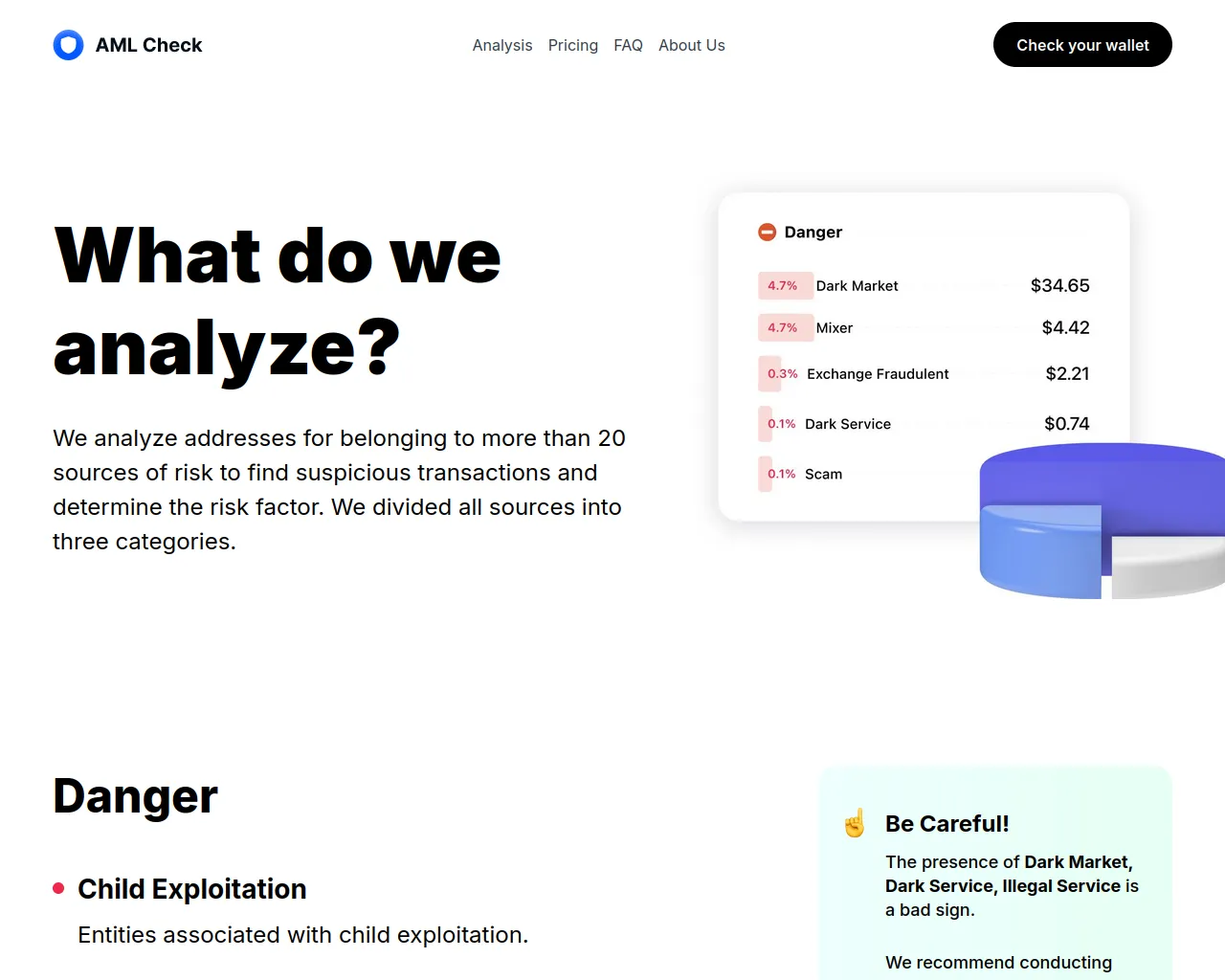Screen dimensions: 1225x980
Task: Click the AML Check brand name
Action: pyautogui.click(x=149, y=45)
